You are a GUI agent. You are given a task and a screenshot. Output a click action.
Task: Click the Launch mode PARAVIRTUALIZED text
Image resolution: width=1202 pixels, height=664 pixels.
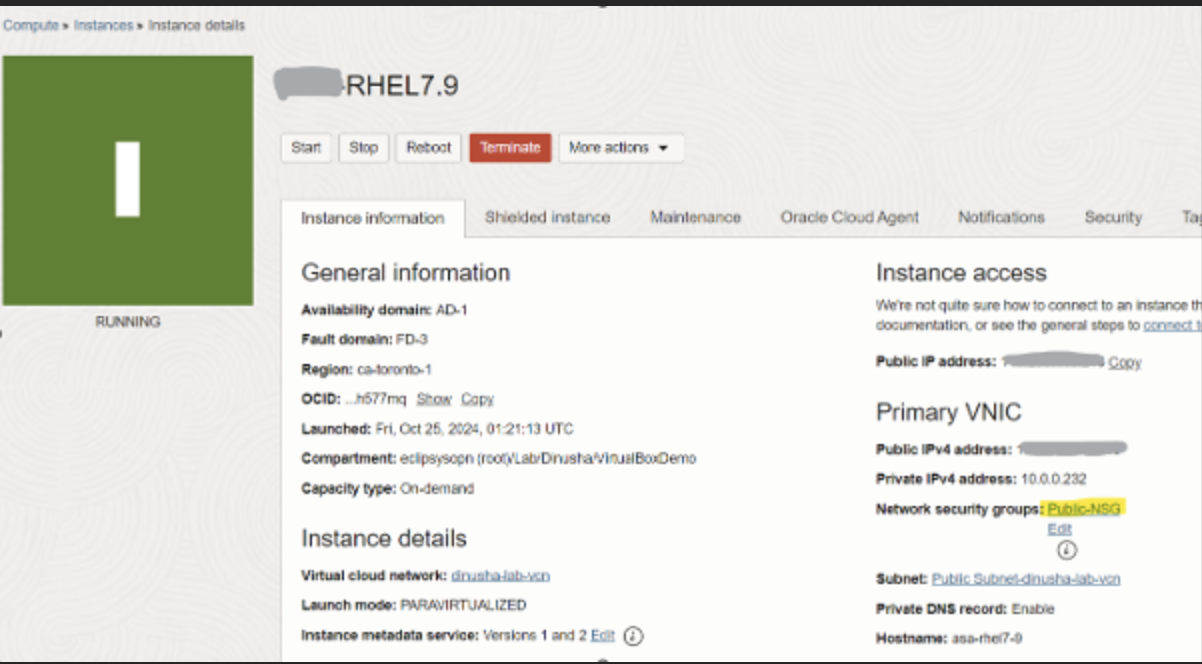click(x=463, y=605)
